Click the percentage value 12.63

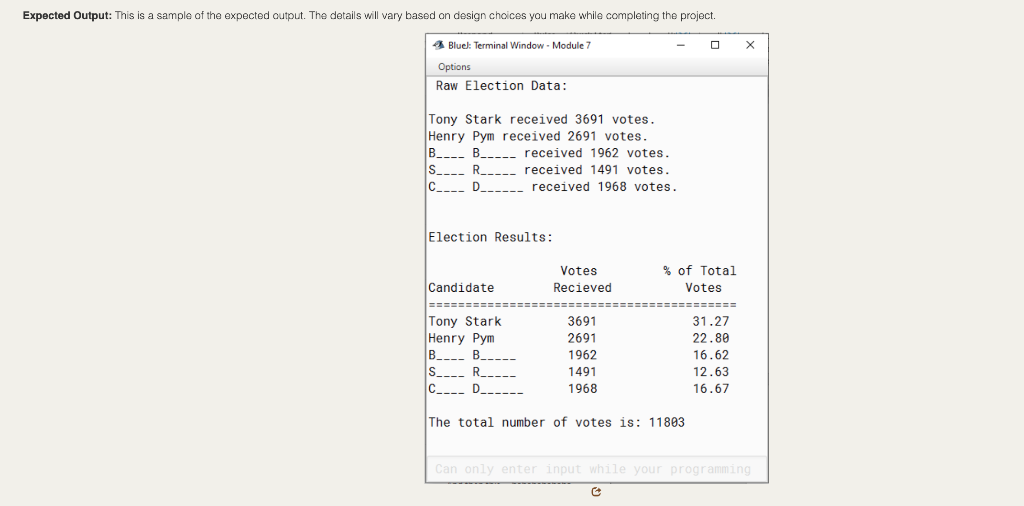click(711, 372)
